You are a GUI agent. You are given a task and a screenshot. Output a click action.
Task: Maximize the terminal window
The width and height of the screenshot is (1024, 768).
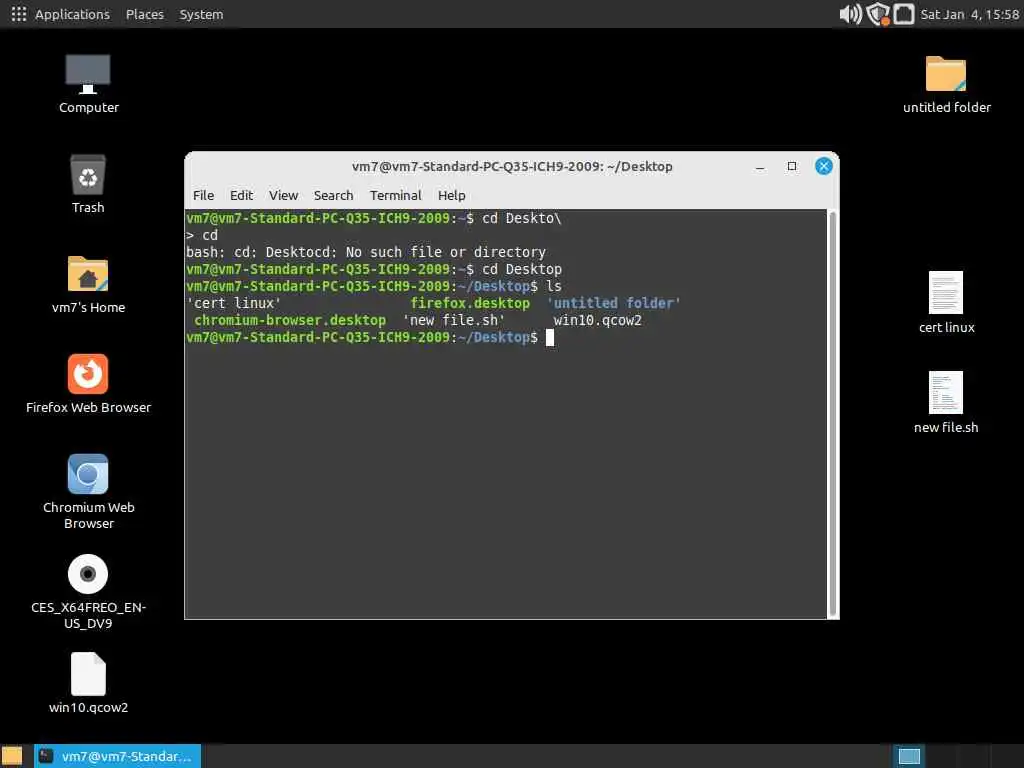(x=792, y=167)
